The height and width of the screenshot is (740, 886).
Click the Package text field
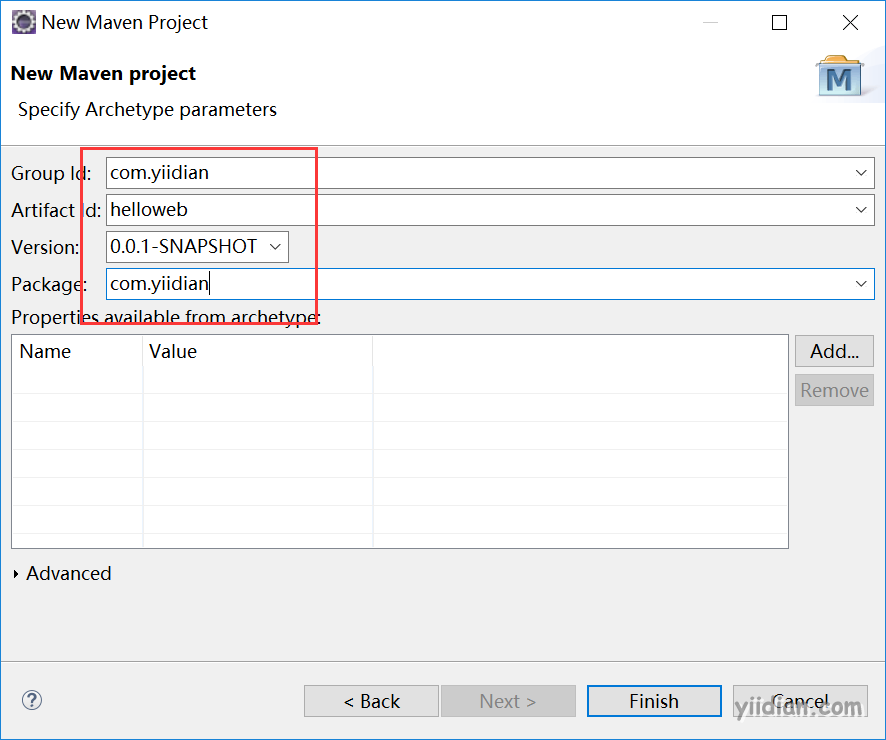(x=490, y=284)
